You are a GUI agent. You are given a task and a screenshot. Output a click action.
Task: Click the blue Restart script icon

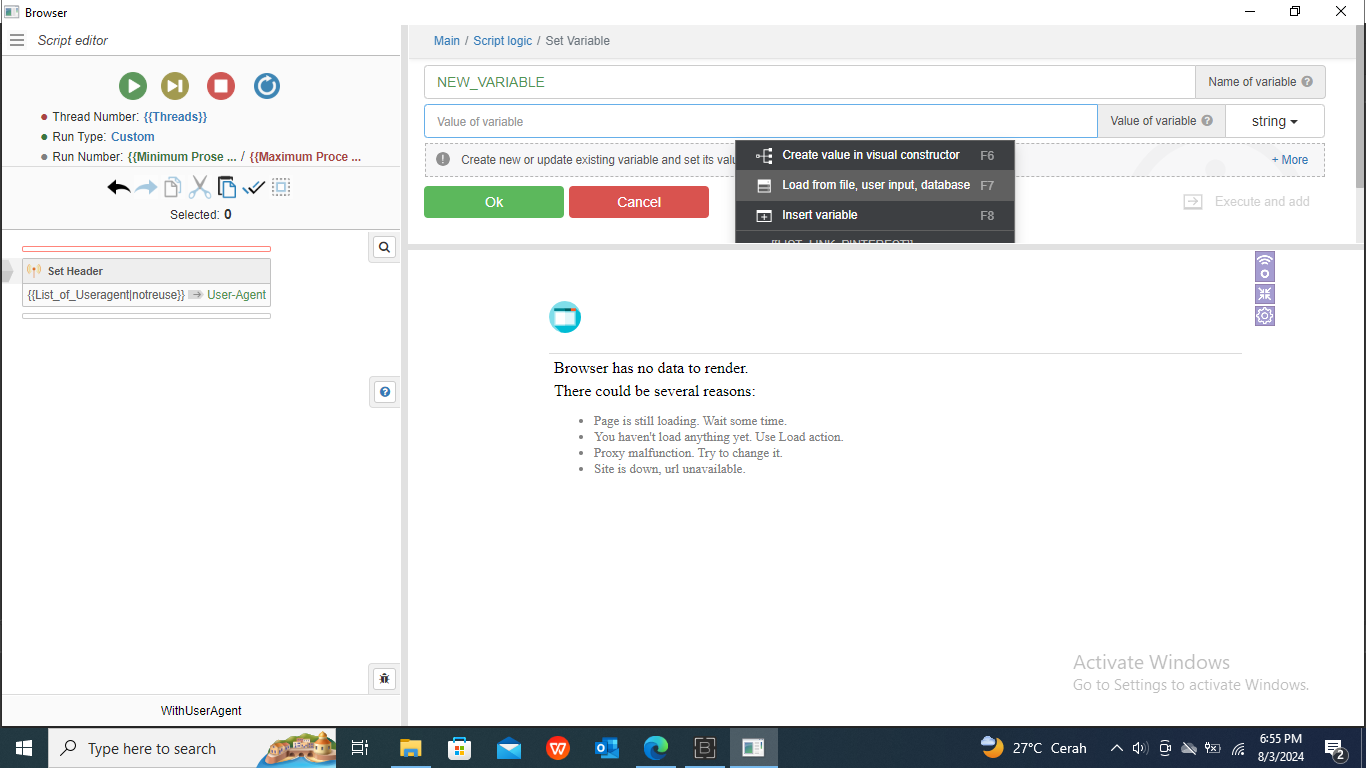pos(267,86)
